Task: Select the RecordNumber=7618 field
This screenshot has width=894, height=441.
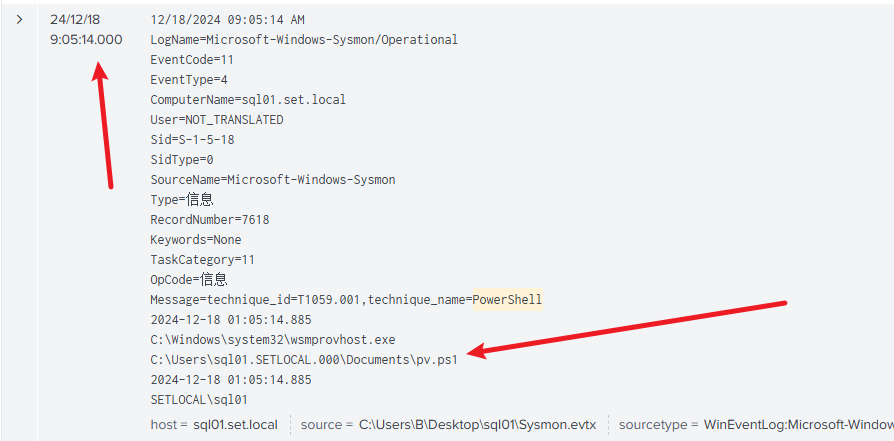Action: coord(210,220)
